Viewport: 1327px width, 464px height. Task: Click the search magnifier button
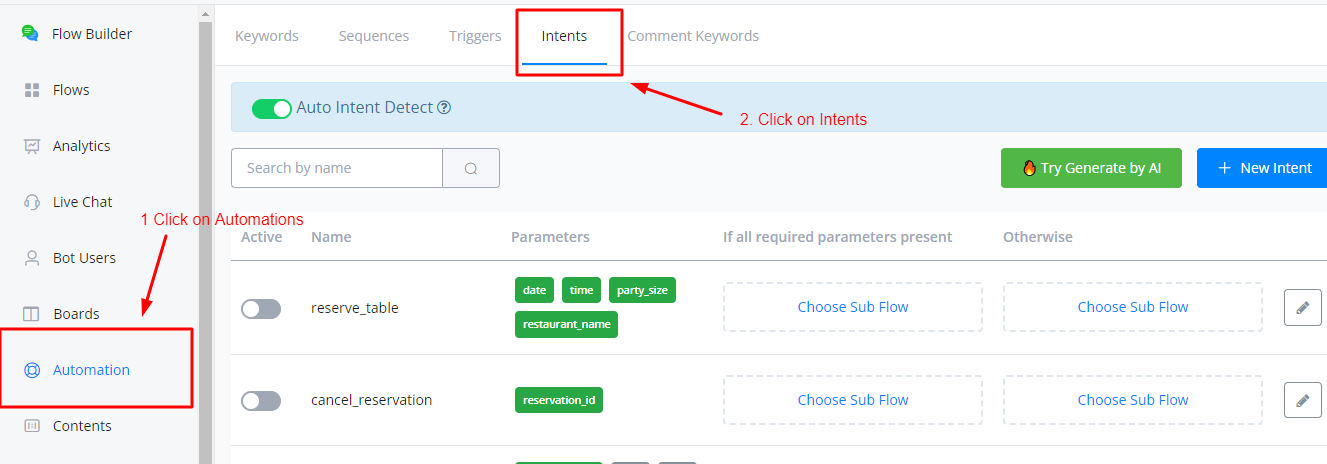(471, 168)
